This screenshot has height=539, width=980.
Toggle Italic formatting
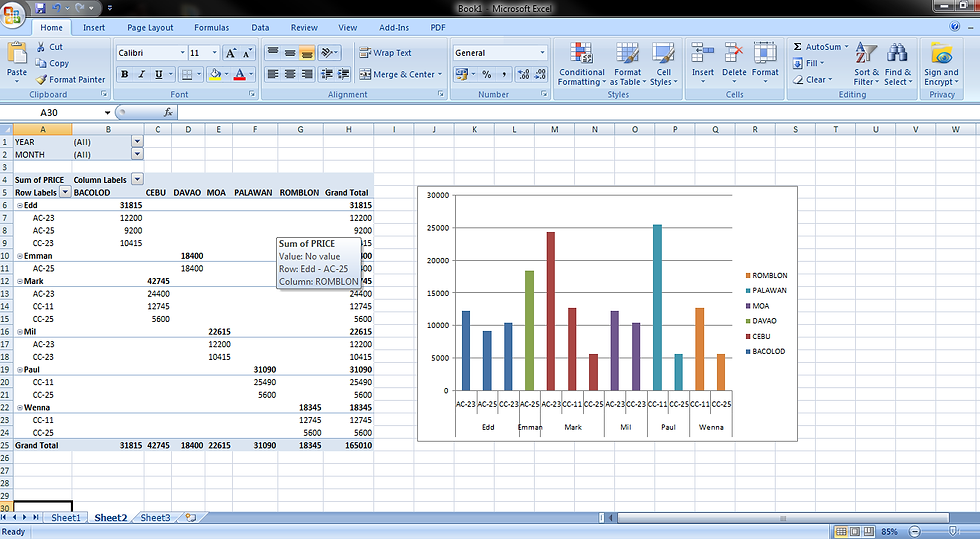142,74
